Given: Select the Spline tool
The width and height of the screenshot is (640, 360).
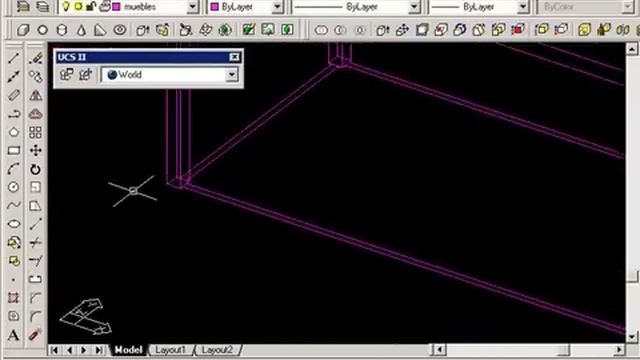Looking at the screenshot, I should pyautogui.click(x=13, y=206).
